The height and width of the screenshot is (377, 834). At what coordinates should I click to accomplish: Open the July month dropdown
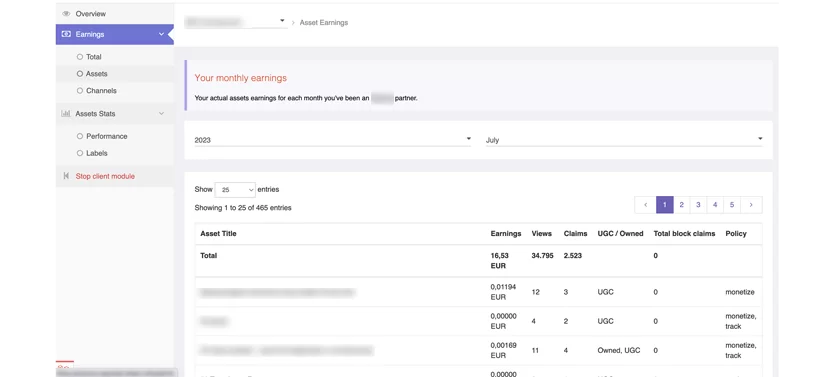[624, 140]
